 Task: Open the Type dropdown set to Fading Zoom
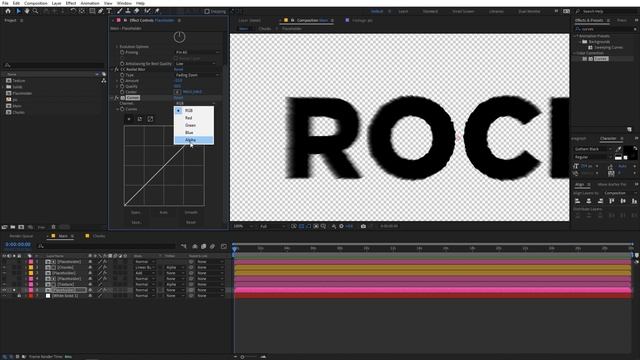pyautogui.click(x=198, y=75)
